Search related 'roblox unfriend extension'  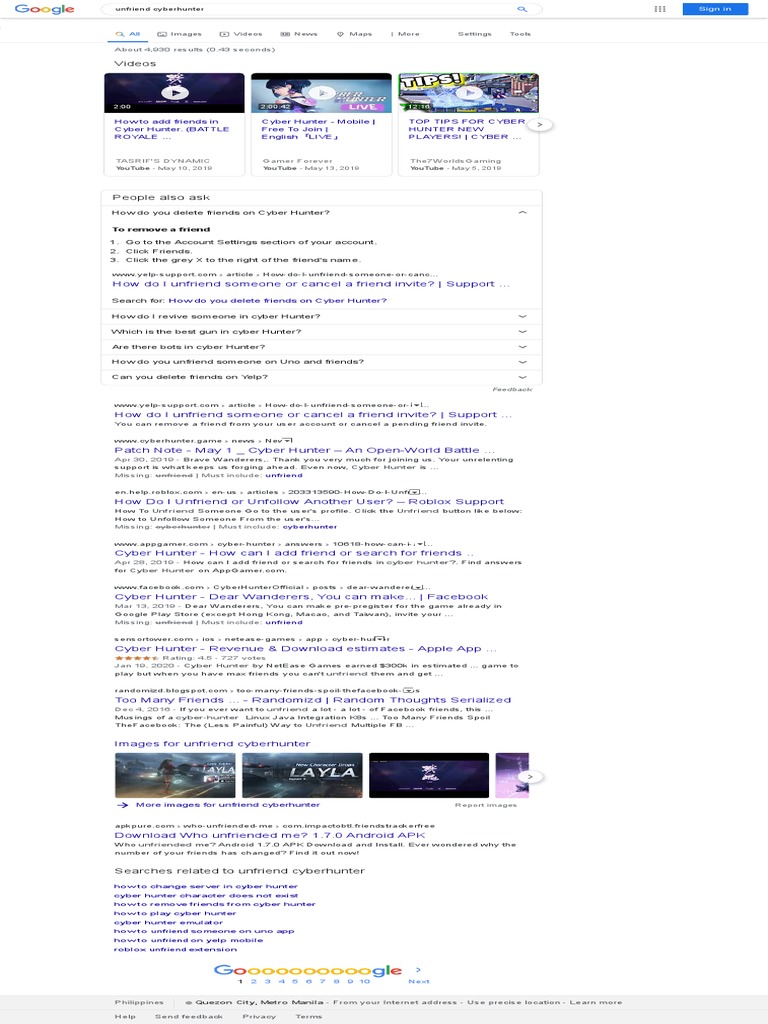tap(175, 950)
